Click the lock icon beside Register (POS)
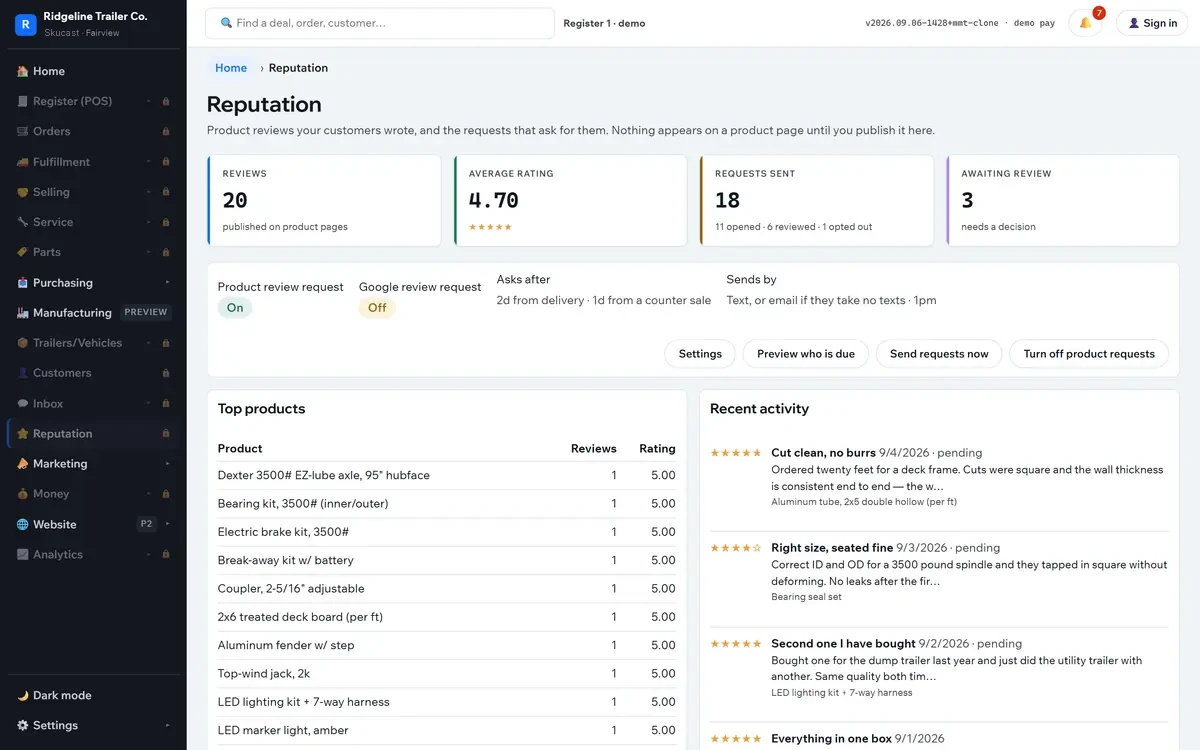Screen dimensions: 1200x750 click(166, 101)
